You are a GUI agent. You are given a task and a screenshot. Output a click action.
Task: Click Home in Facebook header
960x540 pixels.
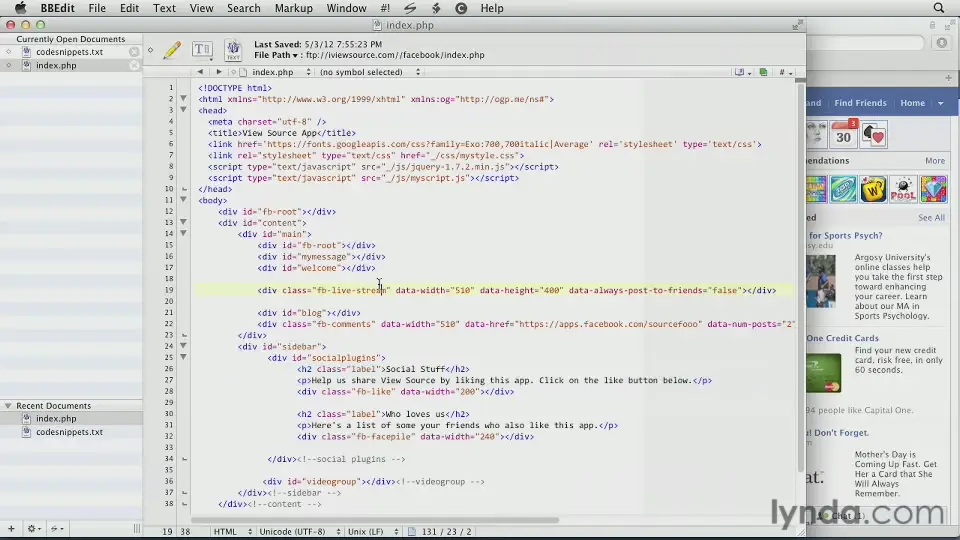[912, 103]
